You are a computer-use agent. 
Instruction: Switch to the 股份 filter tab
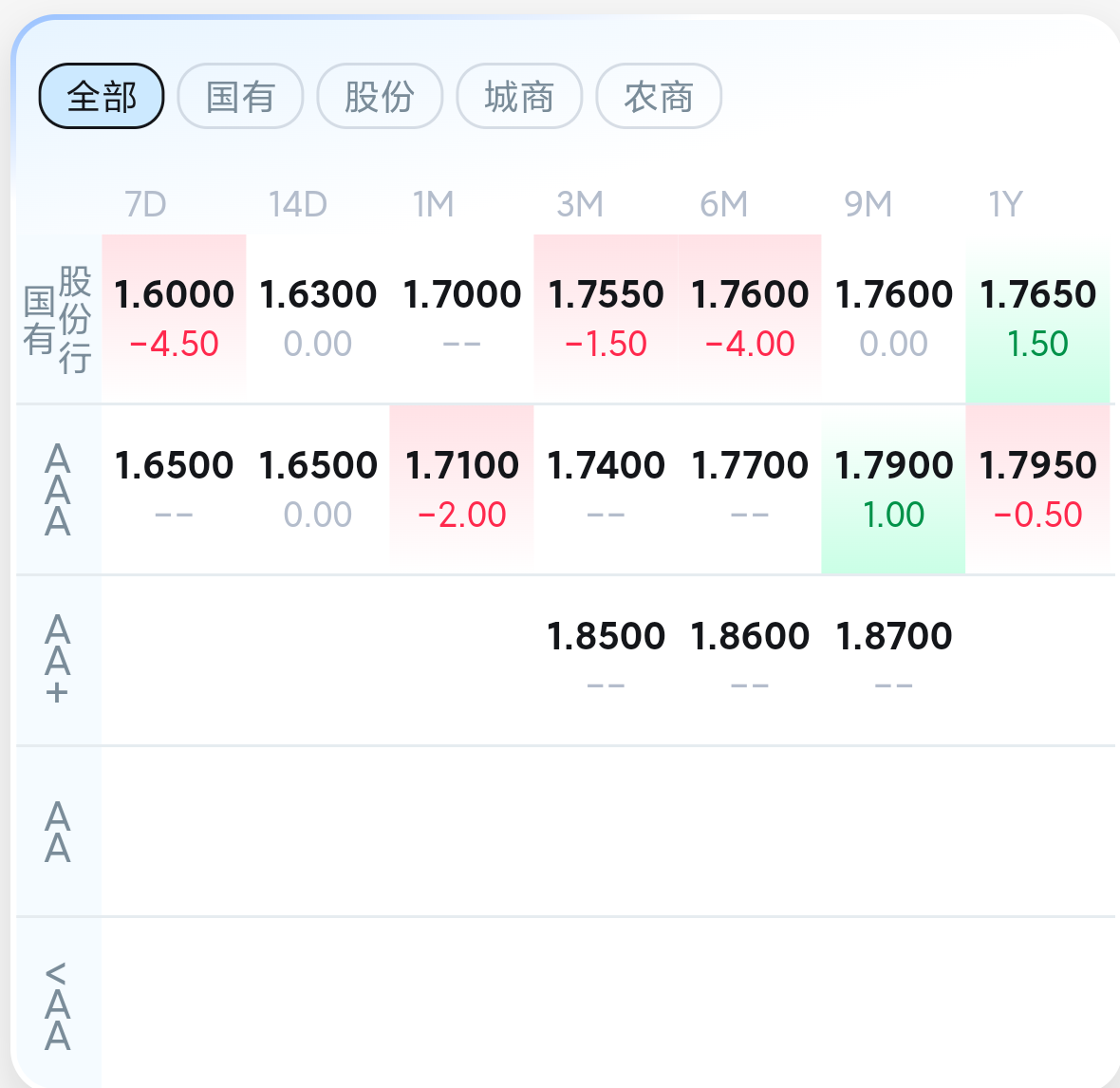380,96
